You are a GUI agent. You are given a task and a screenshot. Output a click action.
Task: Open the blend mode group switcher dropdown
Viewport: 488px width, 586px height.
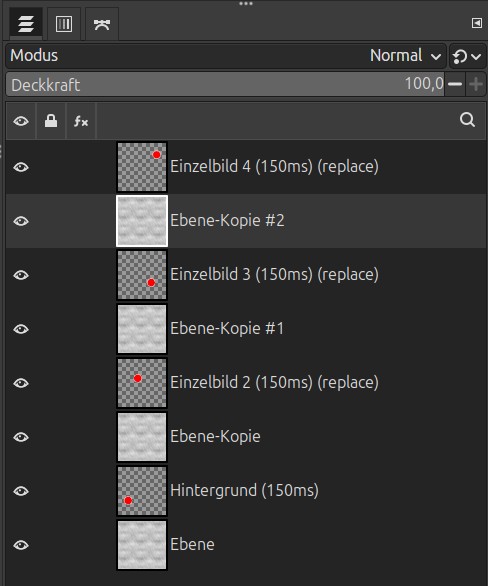[467, 56]
